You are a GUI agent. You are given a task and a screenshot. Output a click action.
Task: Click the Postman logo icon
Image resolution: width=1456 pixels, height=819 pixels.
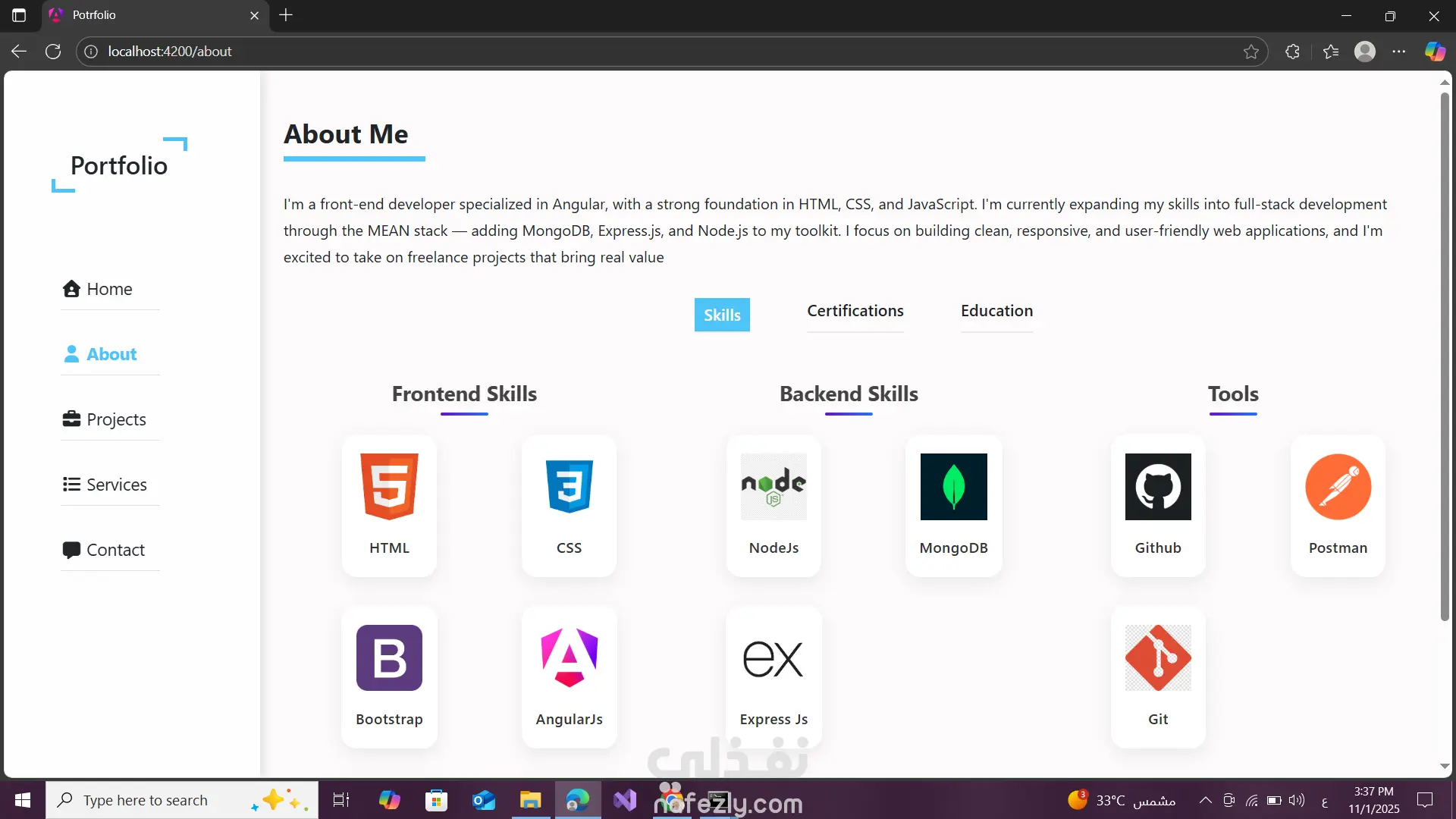click(1338, 487)
